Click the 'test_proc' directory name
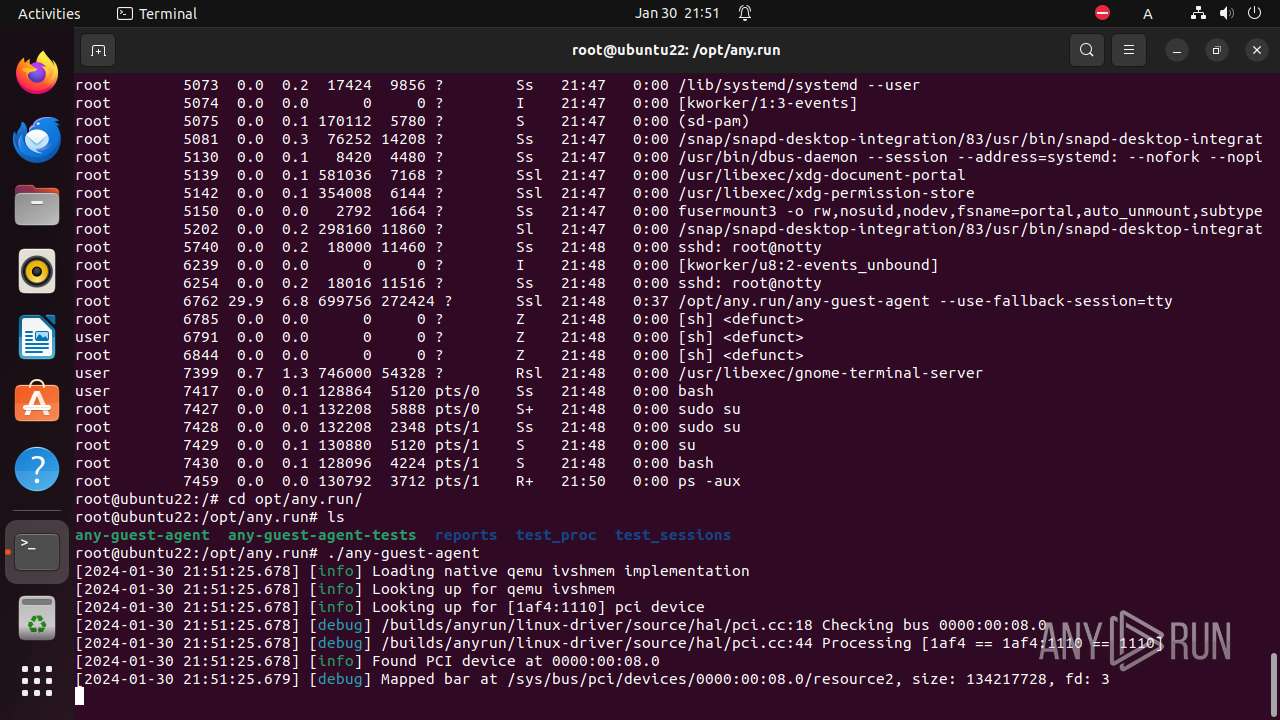 (556, 535)
